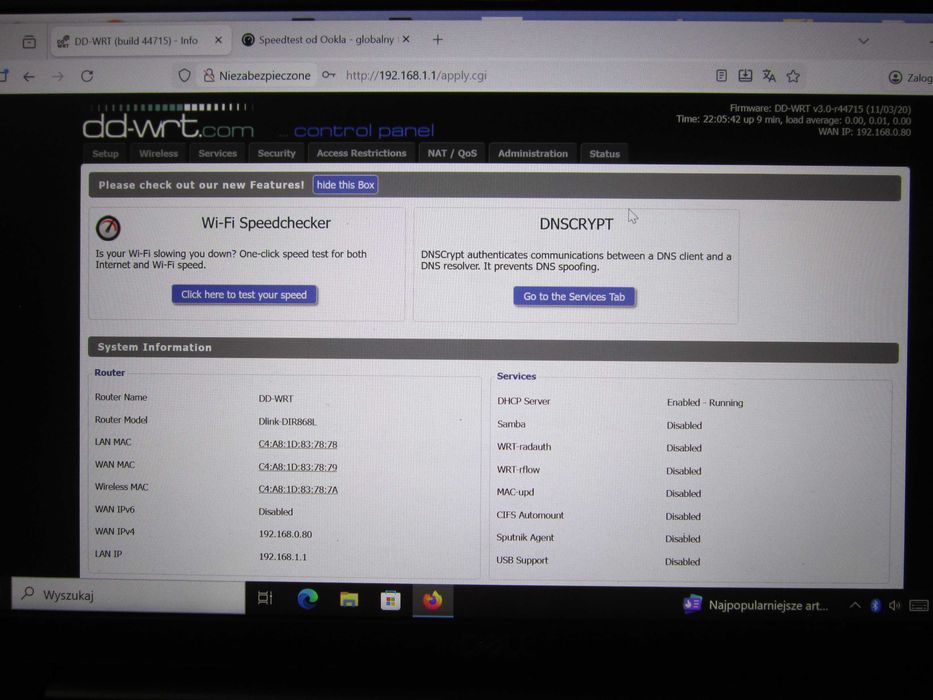Open the Wireless tab
Screen dimensions: 933x700
[x=158, y=154]
